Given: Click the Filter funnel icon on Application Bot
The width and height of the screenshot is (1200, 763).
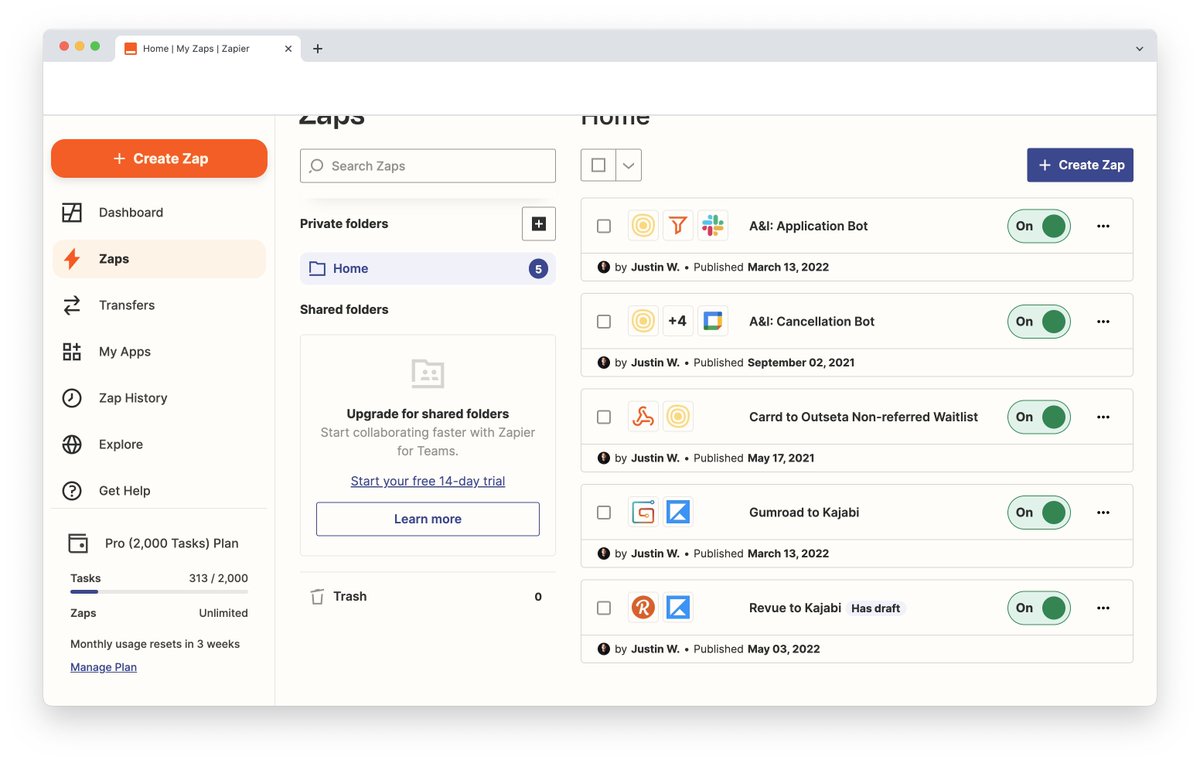Looking at the screenshot, I should coord(678,226).
